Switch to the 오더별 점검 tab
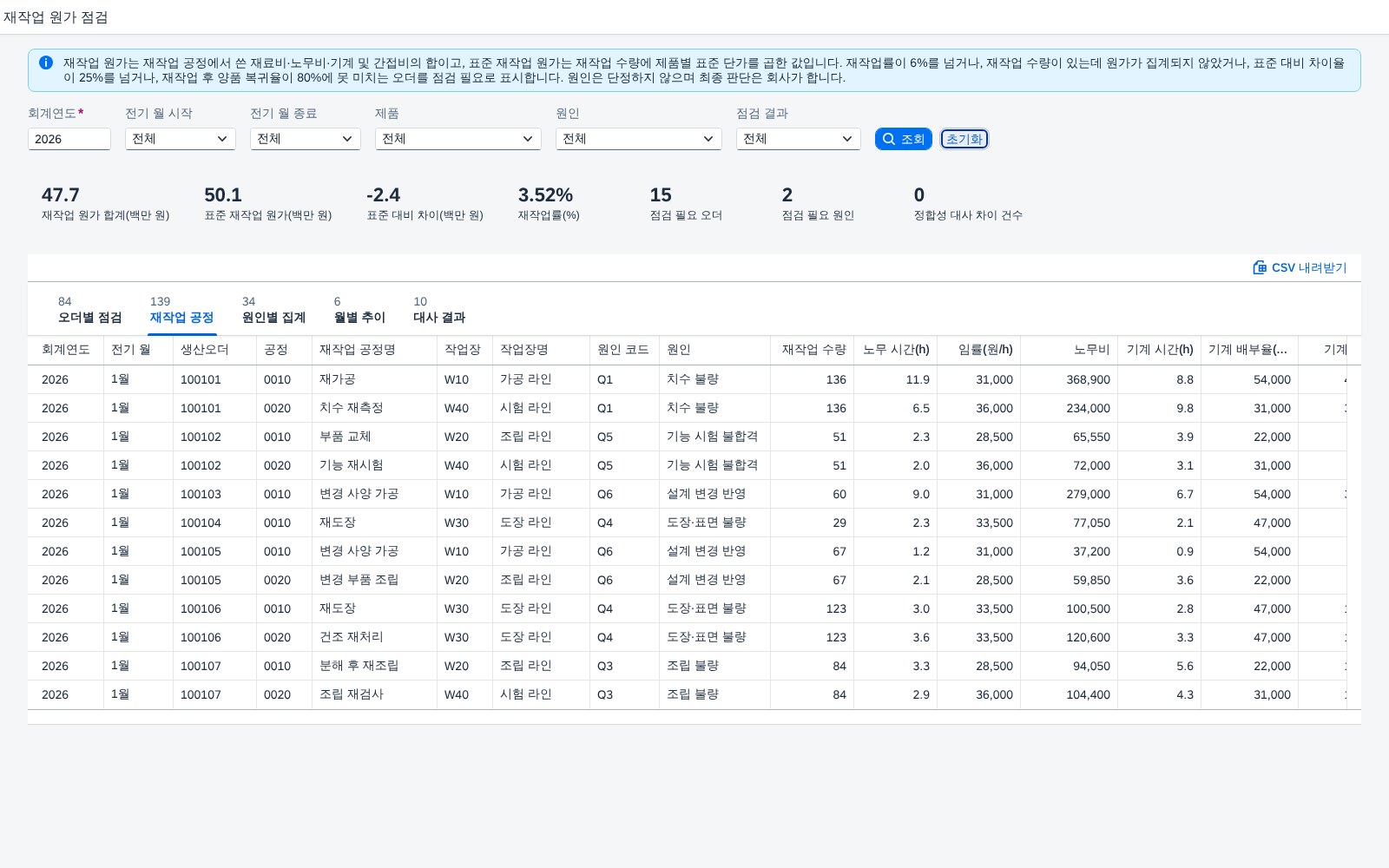Image resolution: width=1389 pixels, height=868 pixels. [90, 311]
